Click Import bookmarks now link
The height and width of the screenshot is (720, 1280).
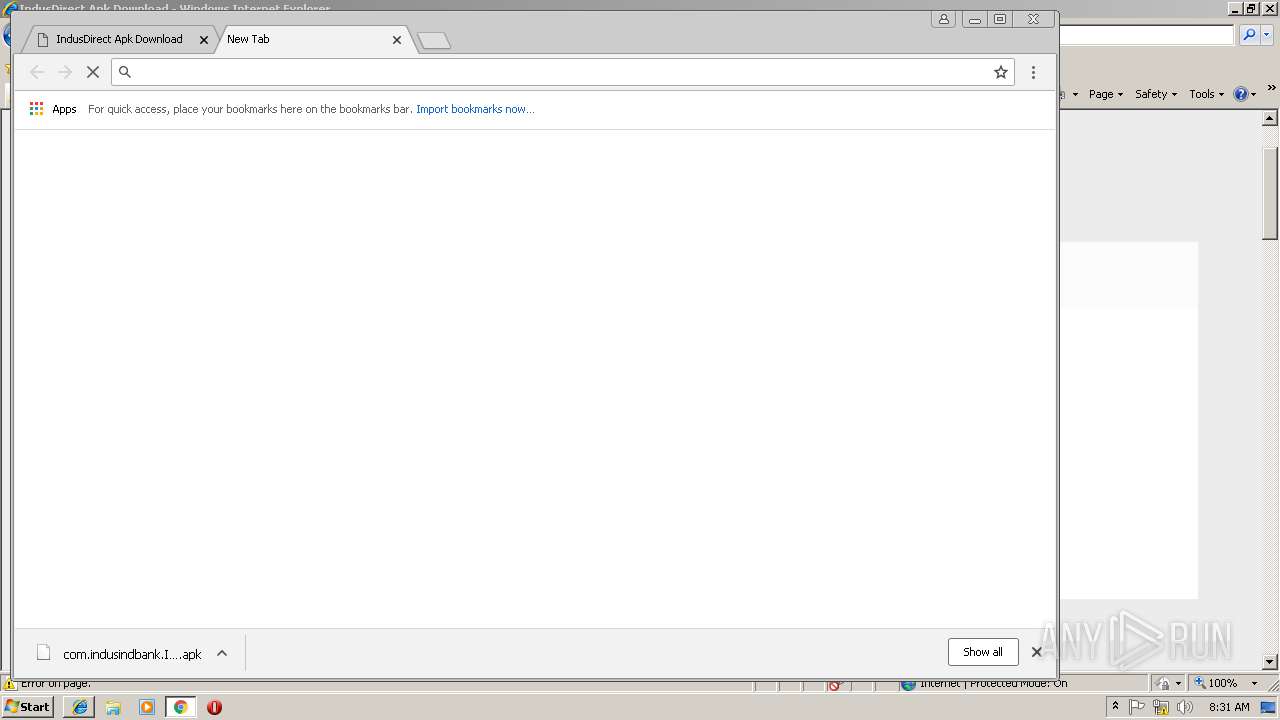point(475,109)
